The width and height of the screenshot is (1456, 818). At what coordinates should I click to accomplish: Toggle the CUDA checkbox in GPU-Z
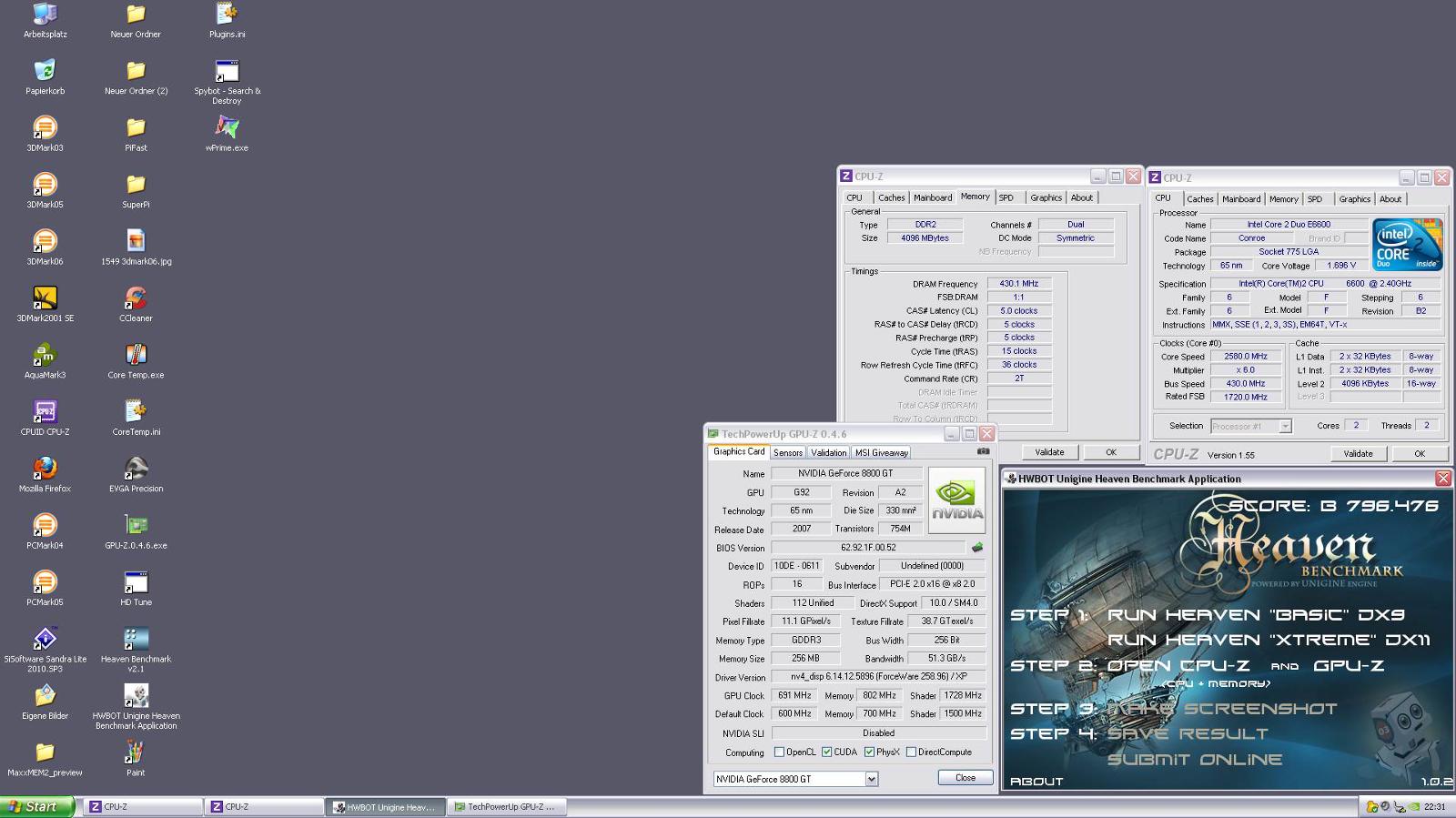point(826,752)
